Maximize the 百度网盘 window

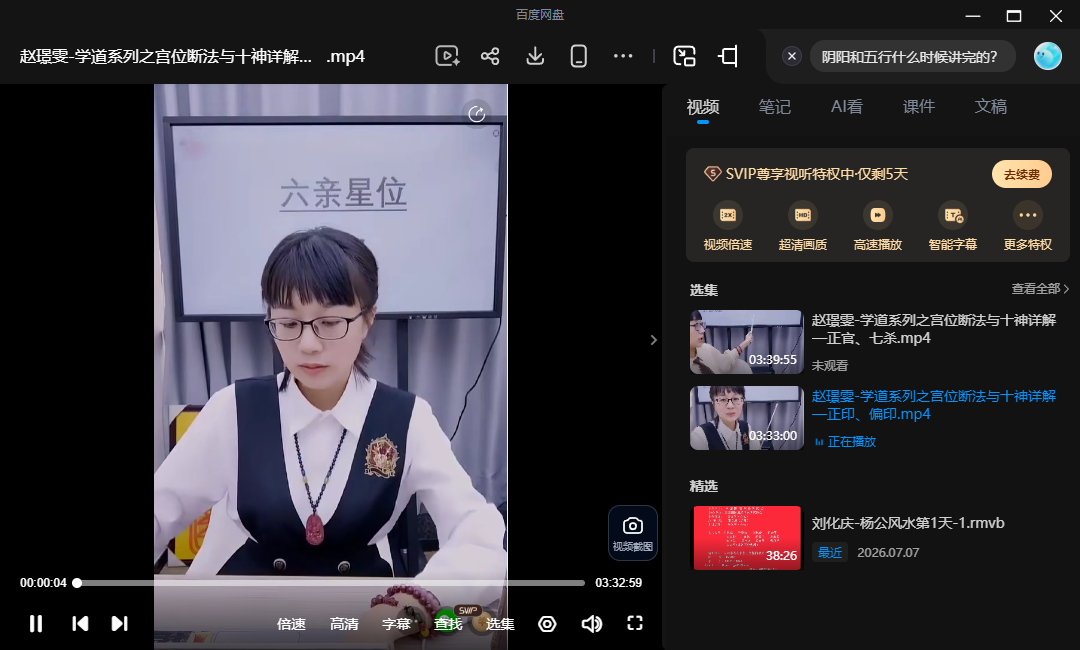click(1014, 16)
